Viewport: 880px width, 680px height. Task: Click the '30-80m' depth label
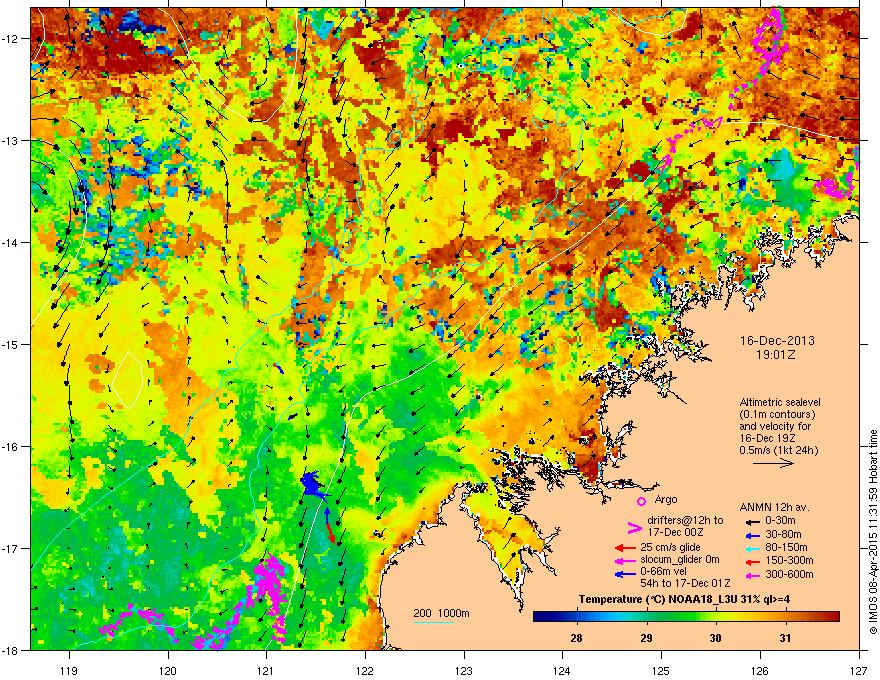(782, 534)
